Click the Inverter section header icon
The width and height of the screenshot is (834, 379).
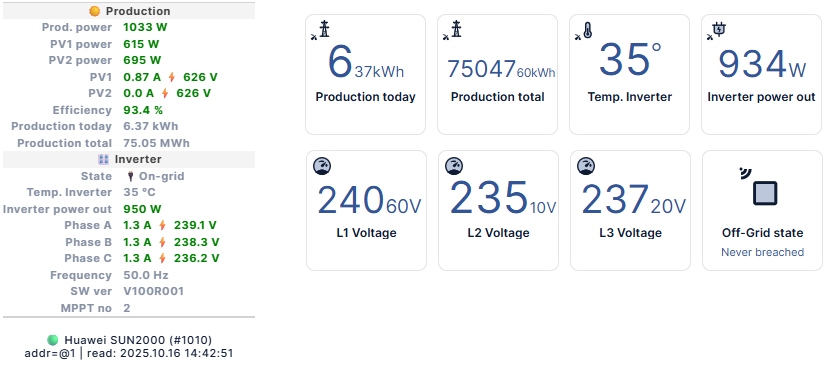(x=104, y=159)
